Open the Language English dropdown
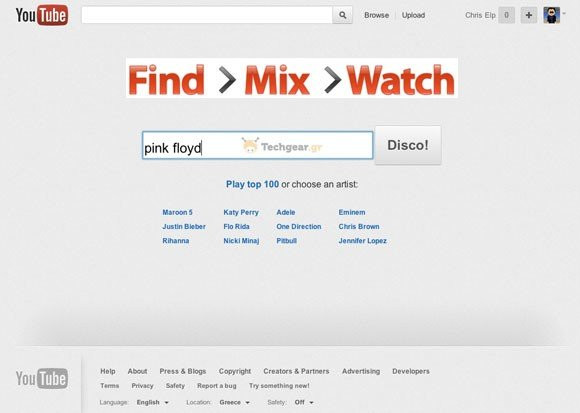The width and height of the screenshot is (580, 413). 152,402
